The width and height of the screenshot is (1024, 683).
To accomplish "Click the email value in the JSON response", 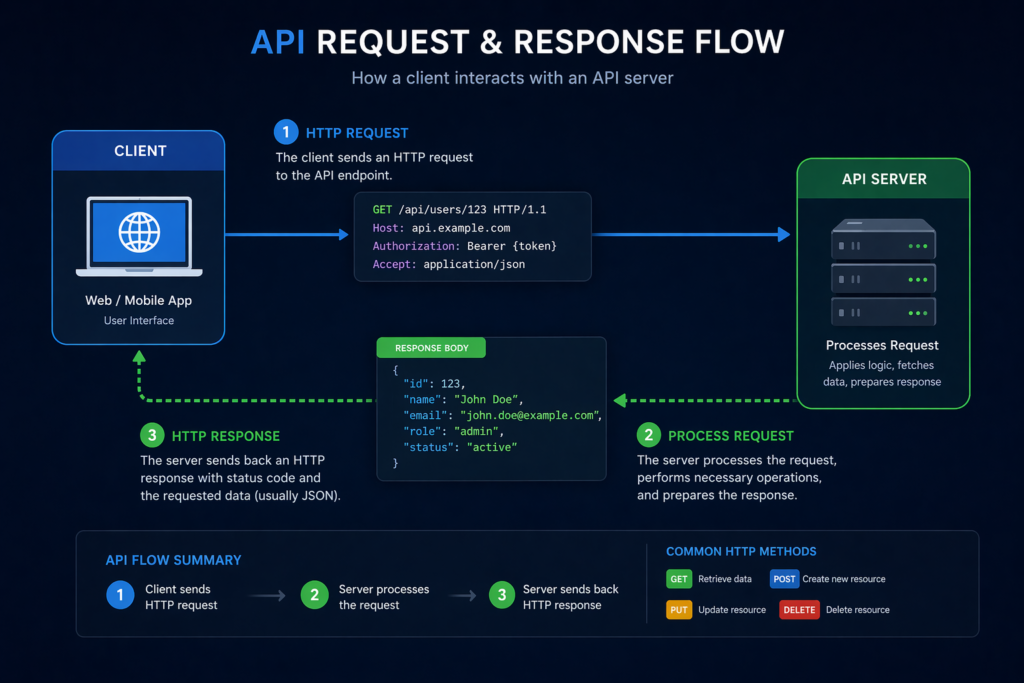I will click(x=529, y=415).
